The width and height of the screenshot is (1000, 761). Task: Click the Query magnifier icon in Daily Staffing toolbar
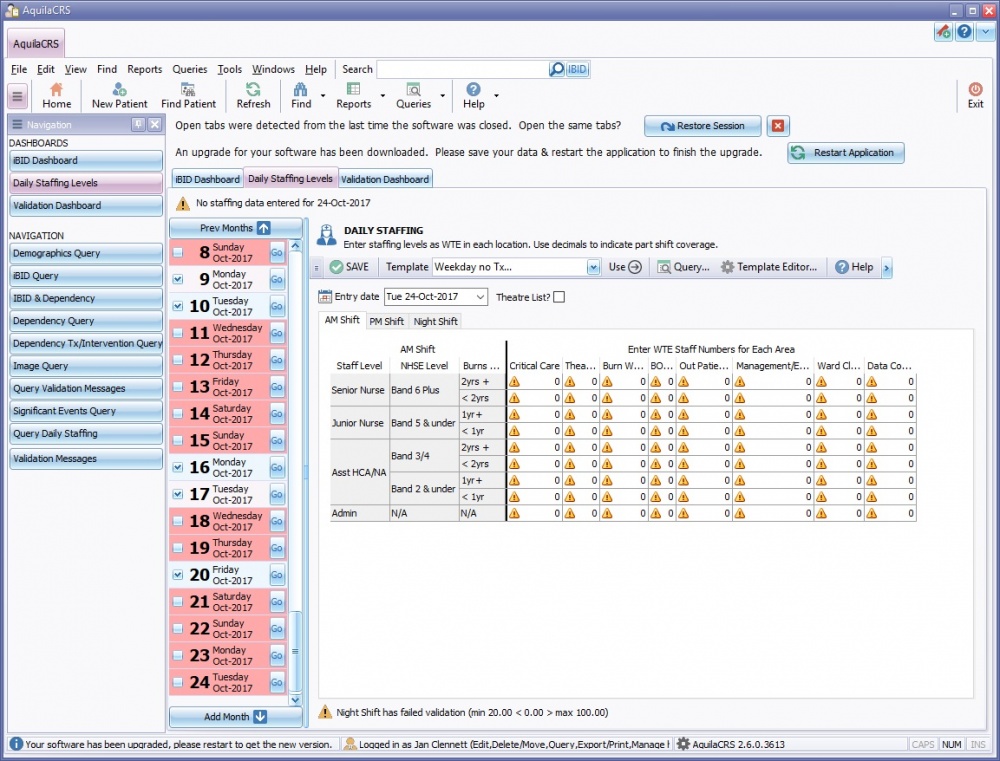(664, 267)
